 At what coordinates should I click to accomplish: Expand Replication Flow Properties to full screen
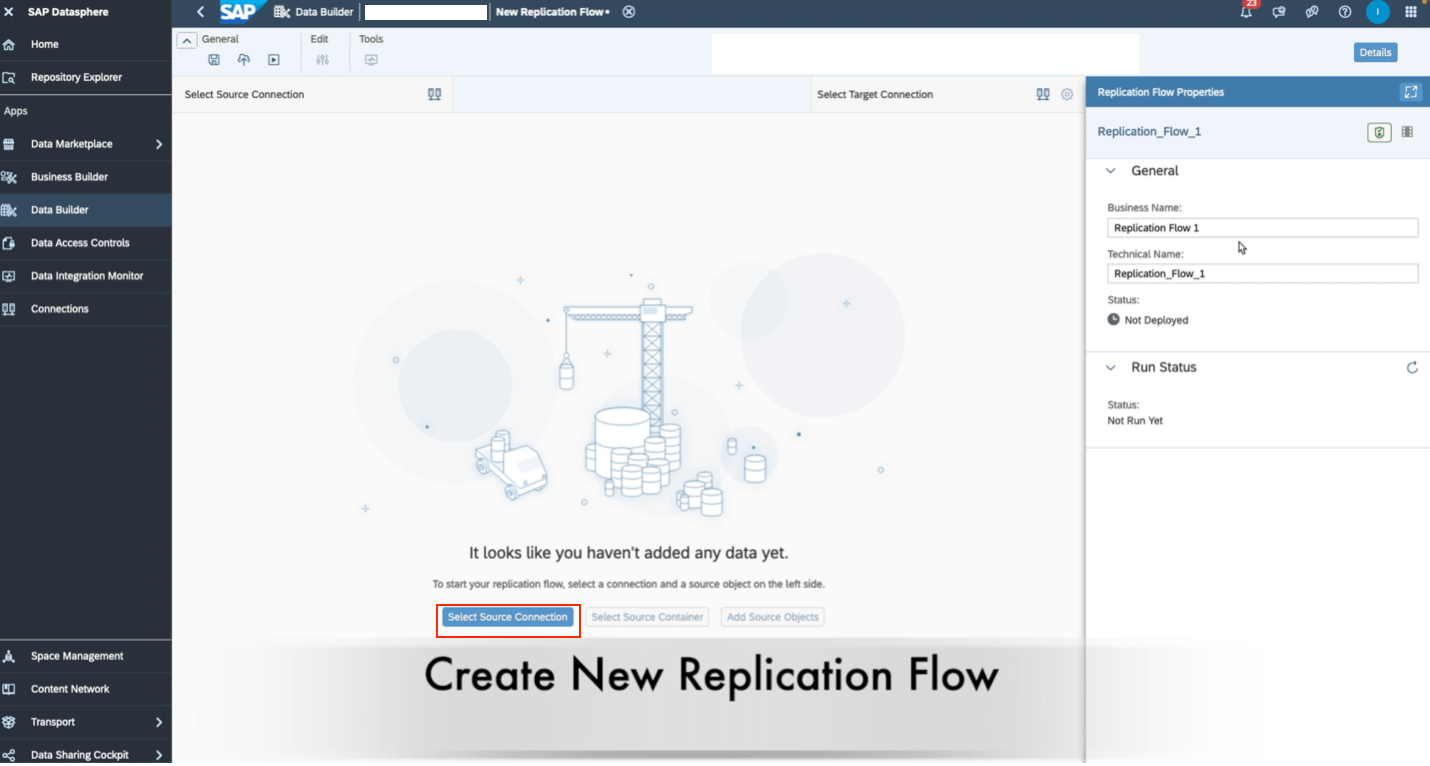tap(1410, 91)
